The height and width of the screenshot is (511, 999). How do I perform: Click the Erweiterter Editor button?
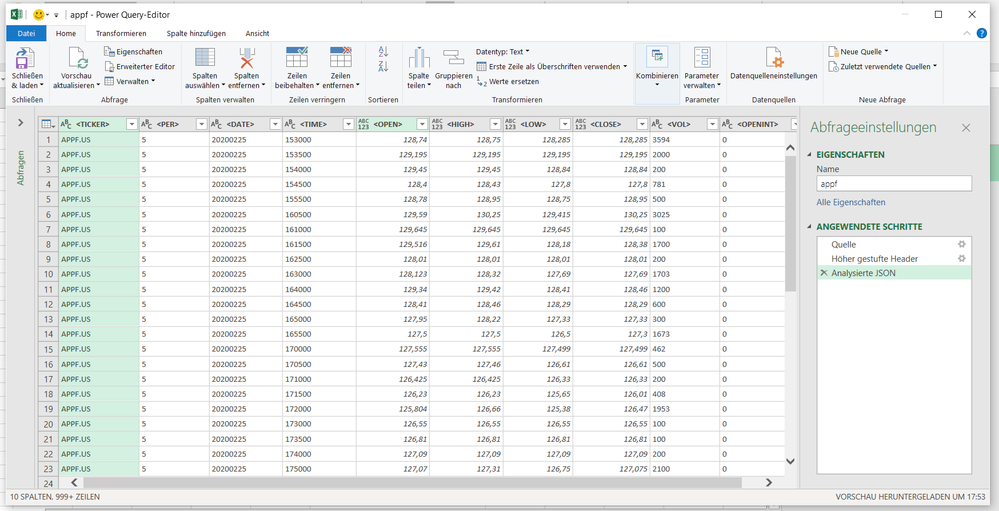139,66
